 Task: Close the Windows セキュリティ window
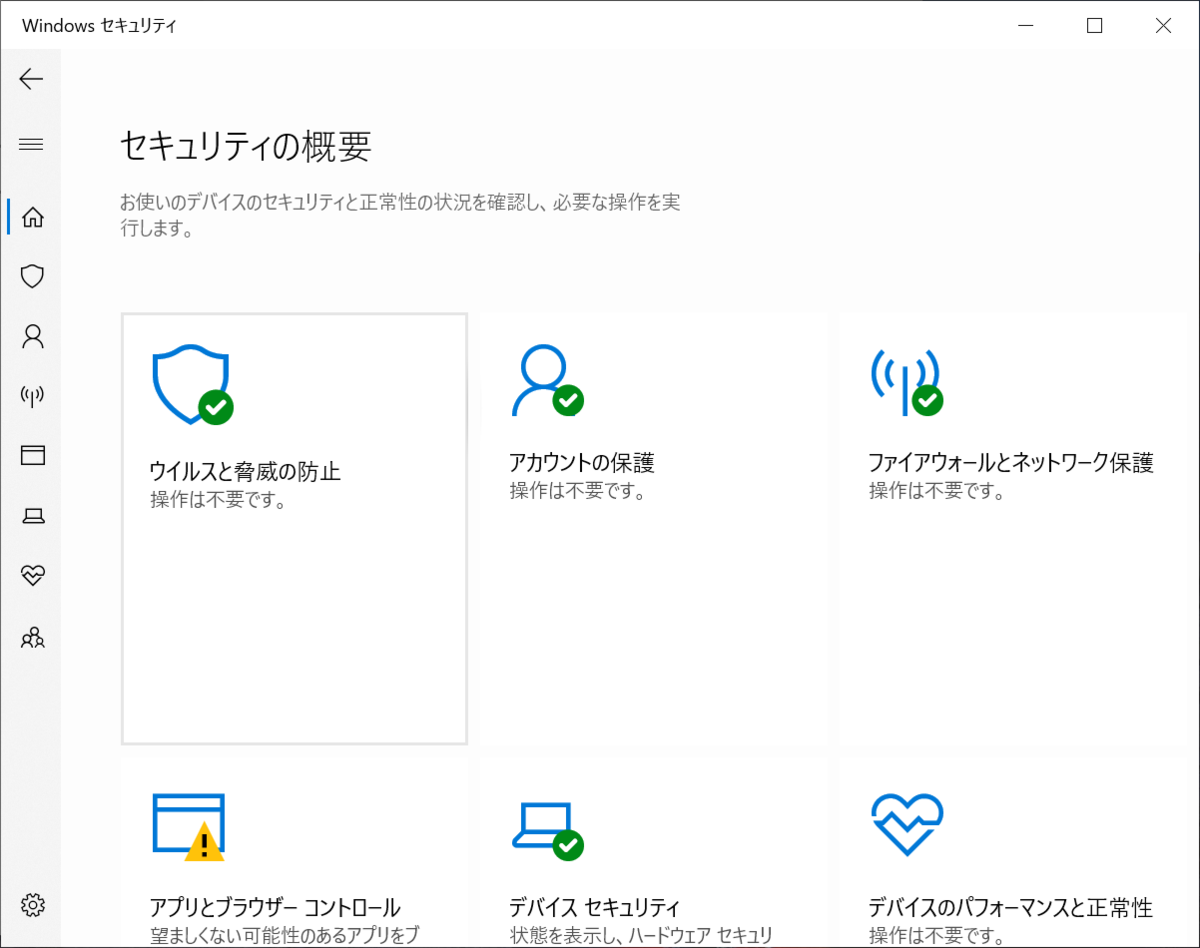pos(1163,26)
